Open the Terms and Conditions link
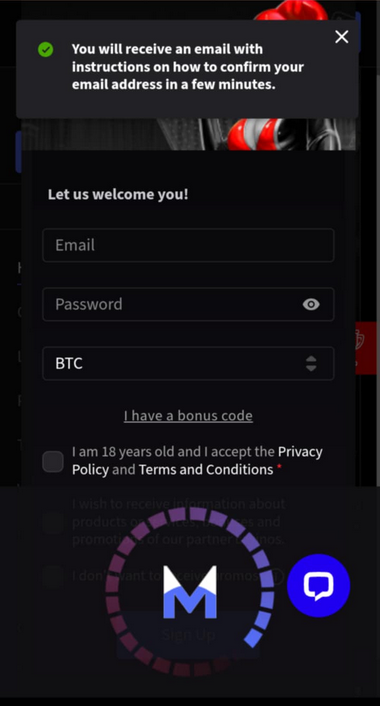 206,470
